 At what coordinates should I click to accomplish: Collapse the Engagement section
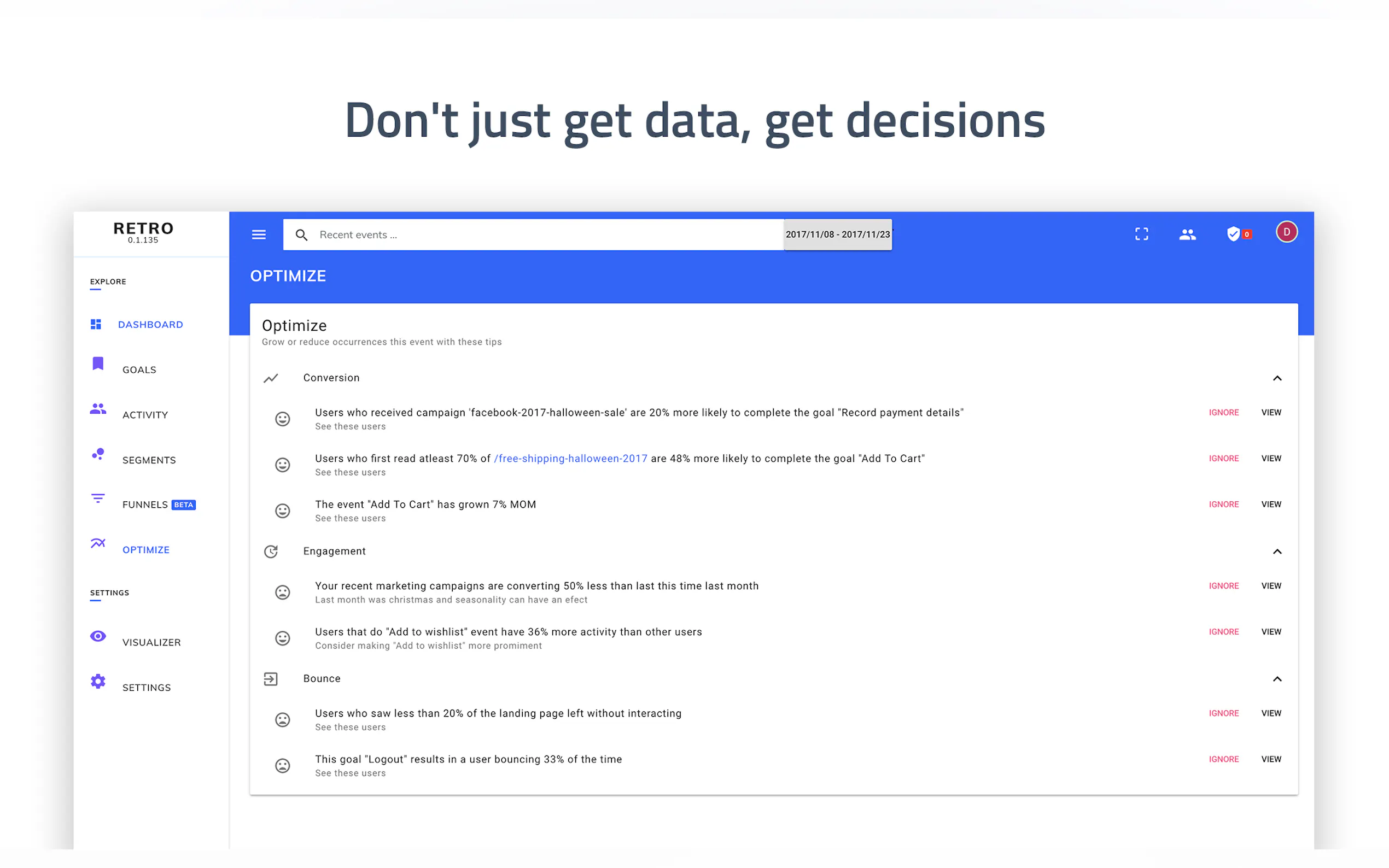pyautogui.click(x=1277, y=552)
